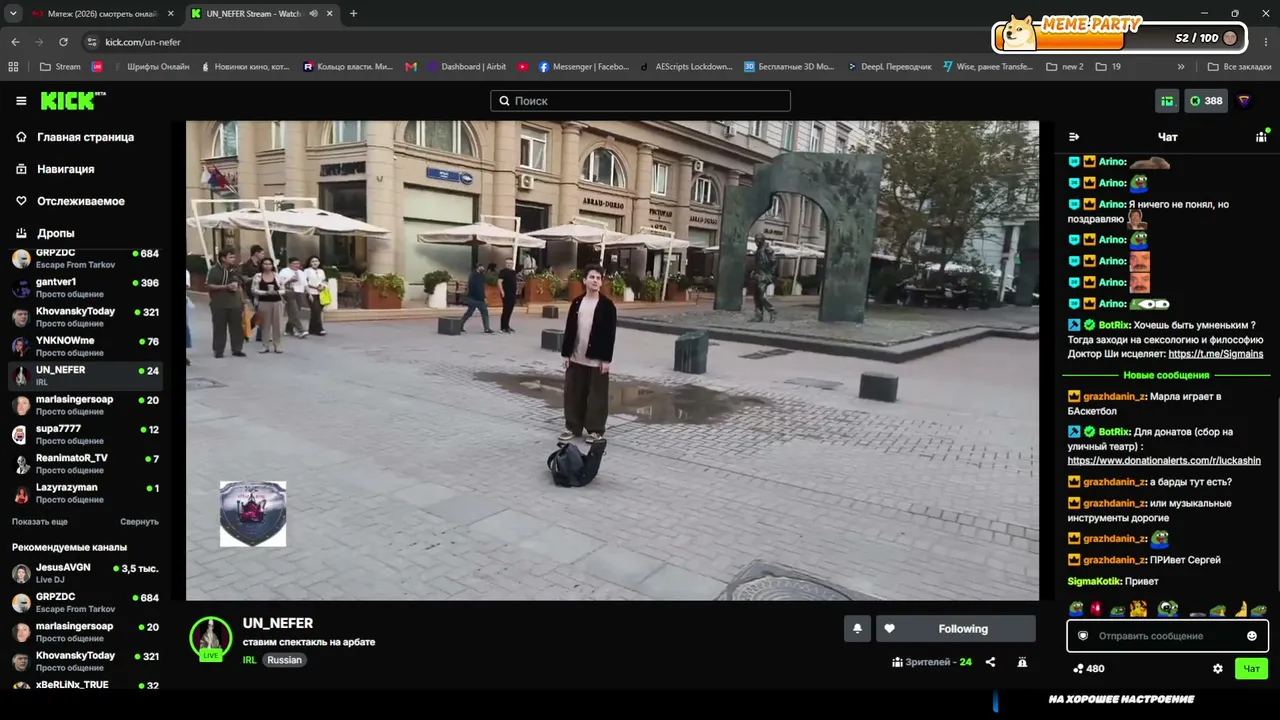Go back in browser
1280x720 pixels.
pos(15,42)
